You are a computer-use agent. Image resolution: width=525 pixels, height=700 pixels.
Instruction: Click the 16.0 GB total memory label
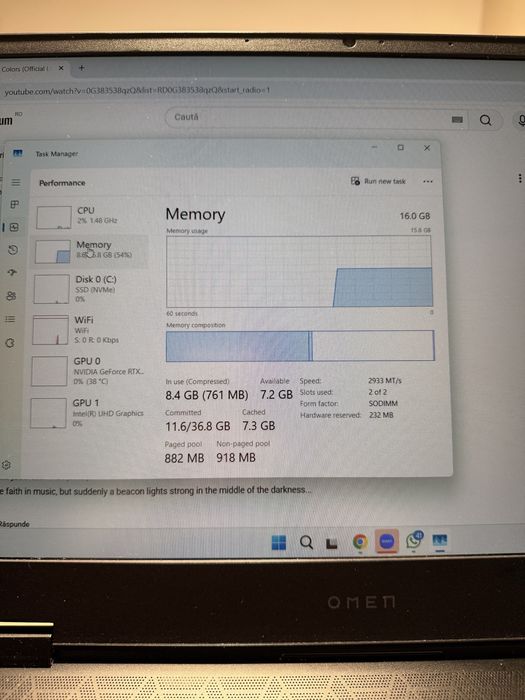click(415, 216)
